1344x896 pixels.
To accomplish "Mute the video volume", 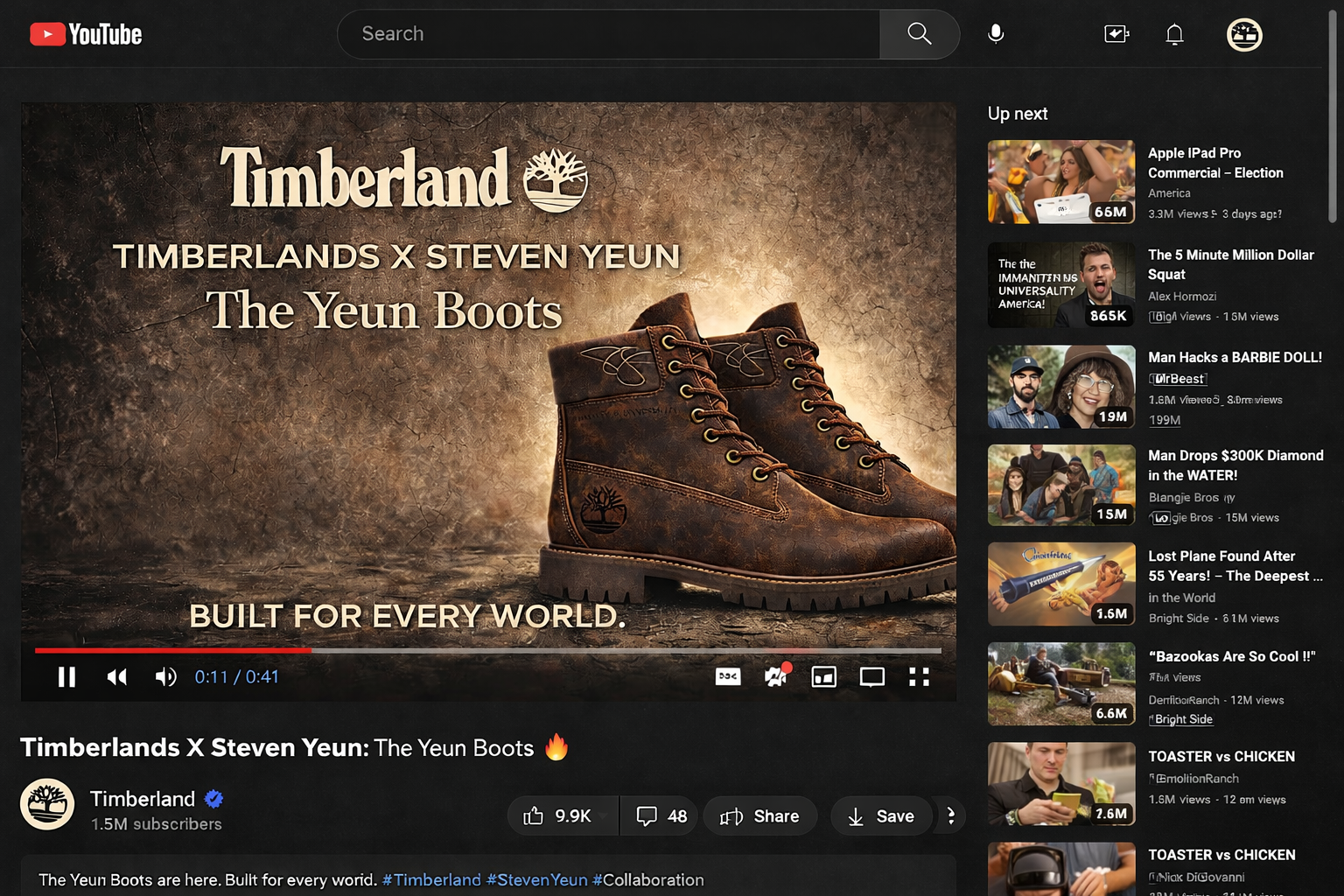I will tap(165, 676).
